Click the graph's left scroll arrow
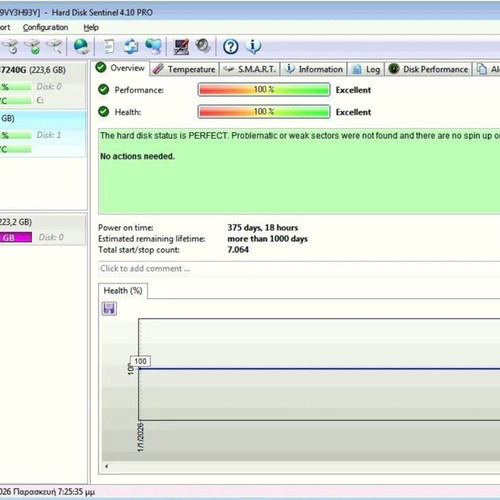500x500 pixels. click(106, 466)
